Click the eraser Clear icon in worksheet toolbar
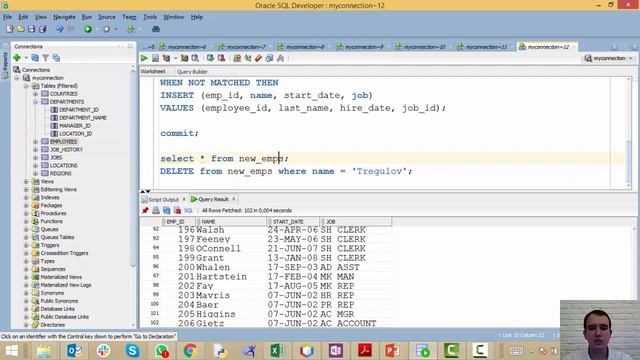 tap(258, 58)
